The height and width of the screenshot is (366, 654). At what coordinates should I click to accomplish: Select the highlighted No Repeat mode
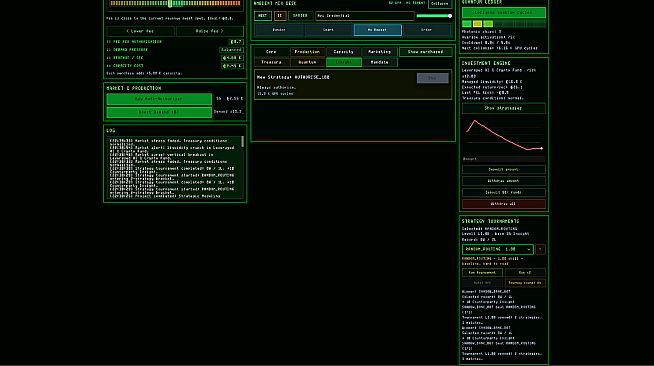pyautogui.click(x=377, y=30)
